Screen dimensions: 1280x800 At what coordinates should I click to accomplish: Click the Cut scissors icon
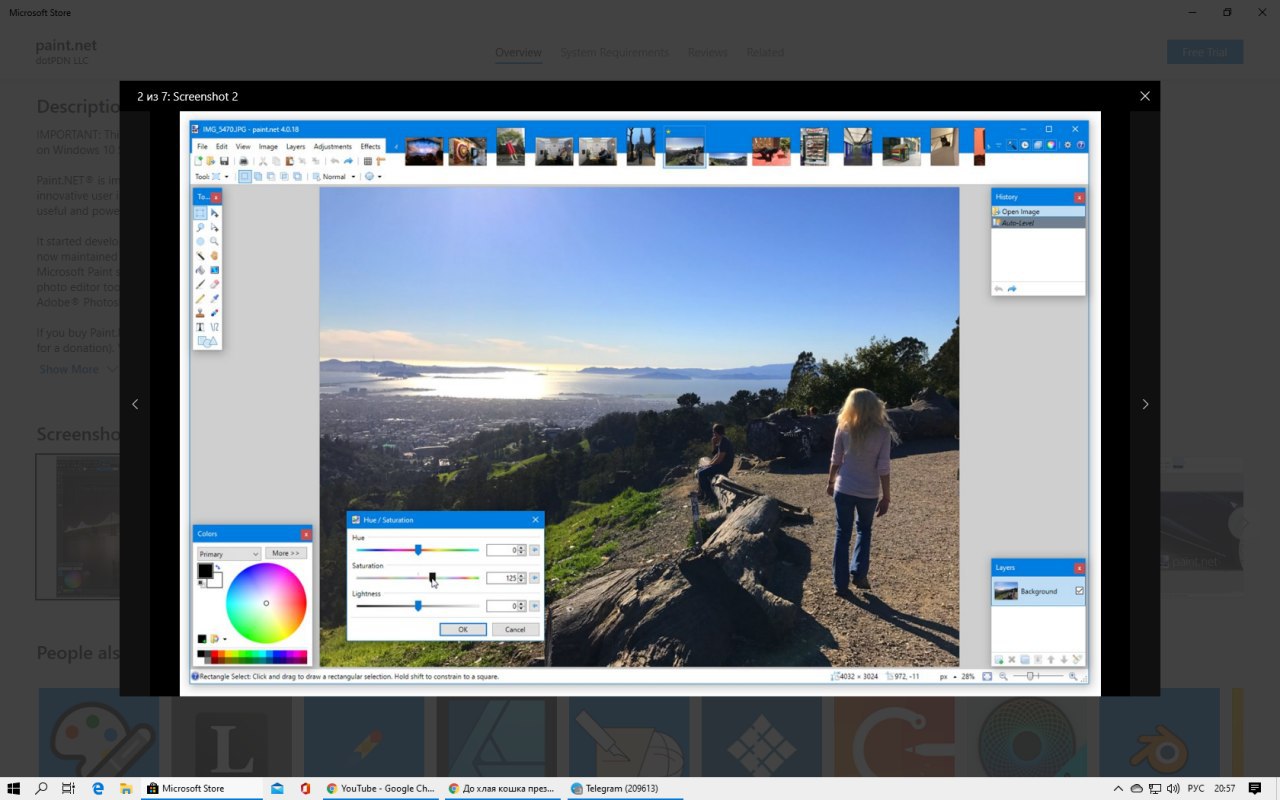[x=263, y=161]
